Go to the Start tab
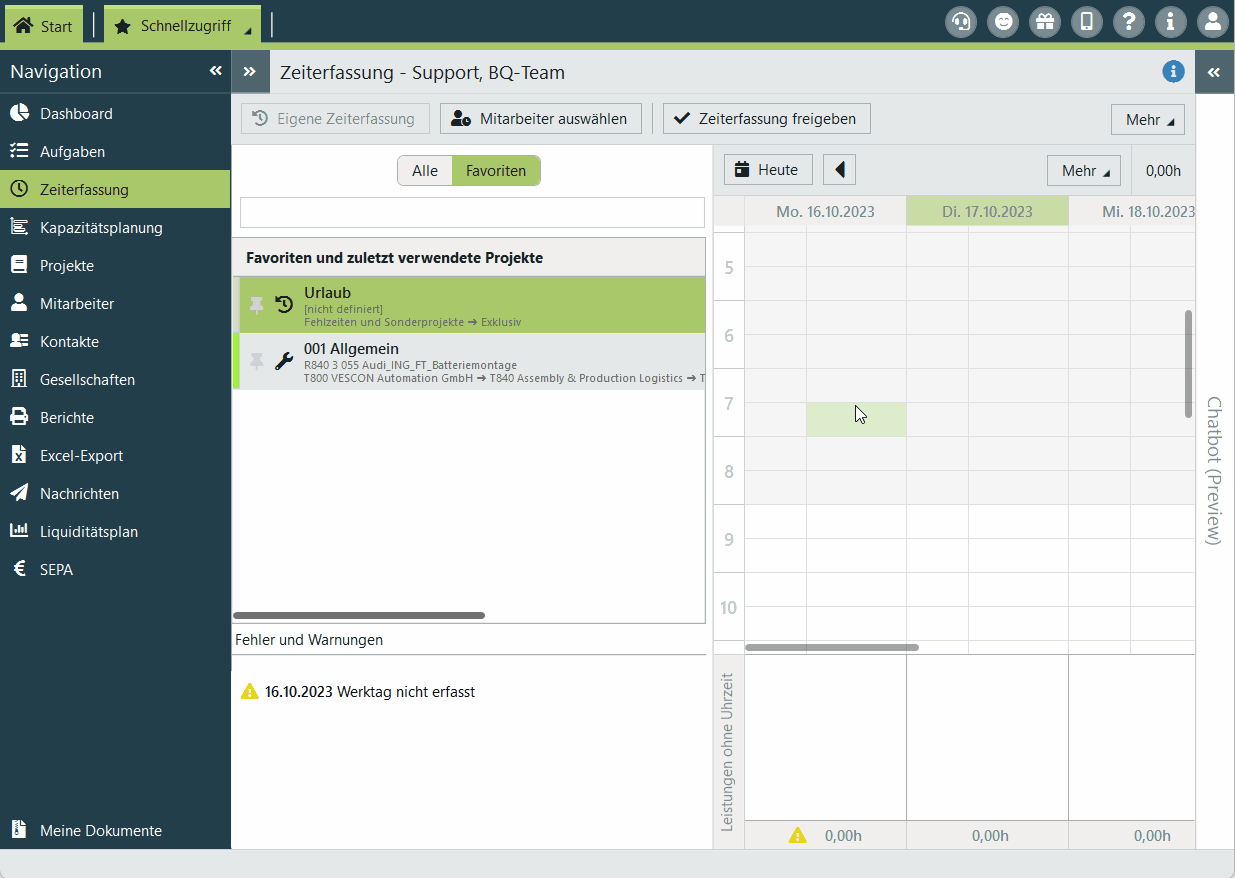This screenshot has height=878, width=1235. [44, 26]
